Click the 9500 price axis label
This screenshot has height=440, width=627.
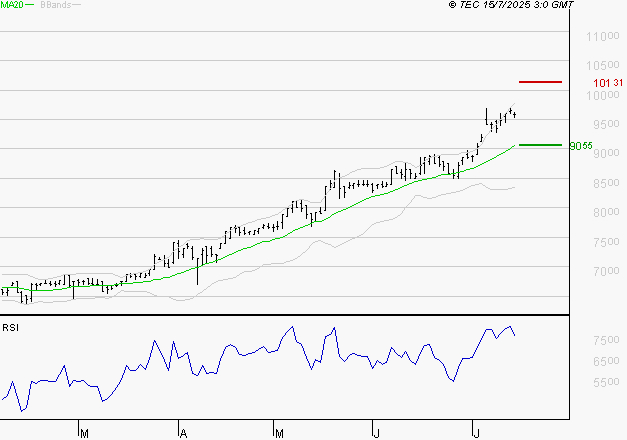(x=606, y=124)
